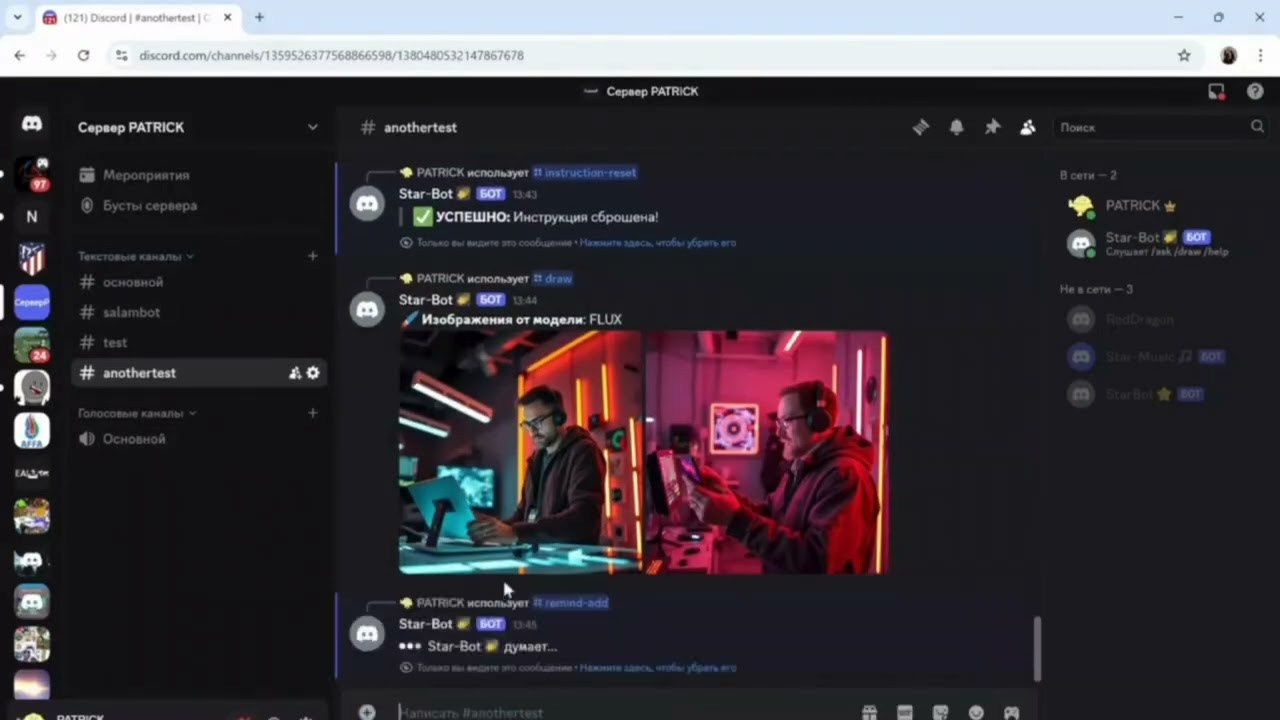
Task: Dismiss the instruction-reset message via its link
Action: pos(657,243)
